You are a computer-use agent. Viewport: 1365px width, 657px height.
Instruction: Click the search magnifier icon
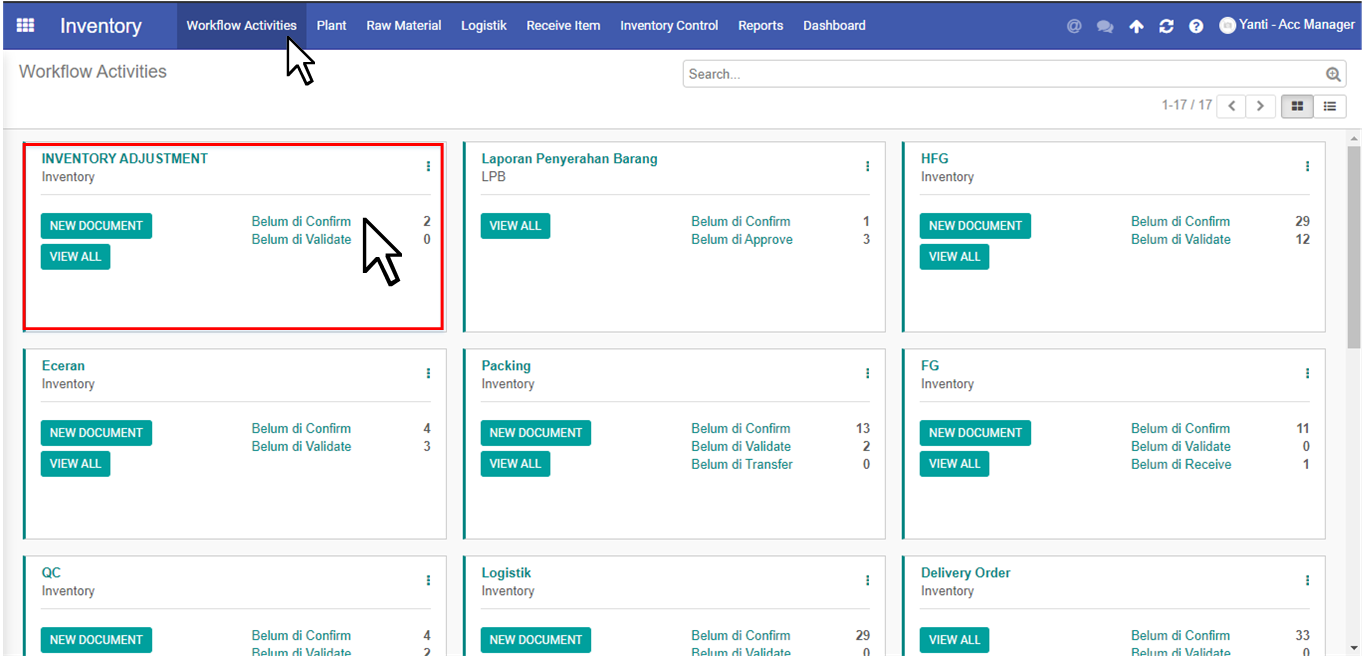point(1333,74)
